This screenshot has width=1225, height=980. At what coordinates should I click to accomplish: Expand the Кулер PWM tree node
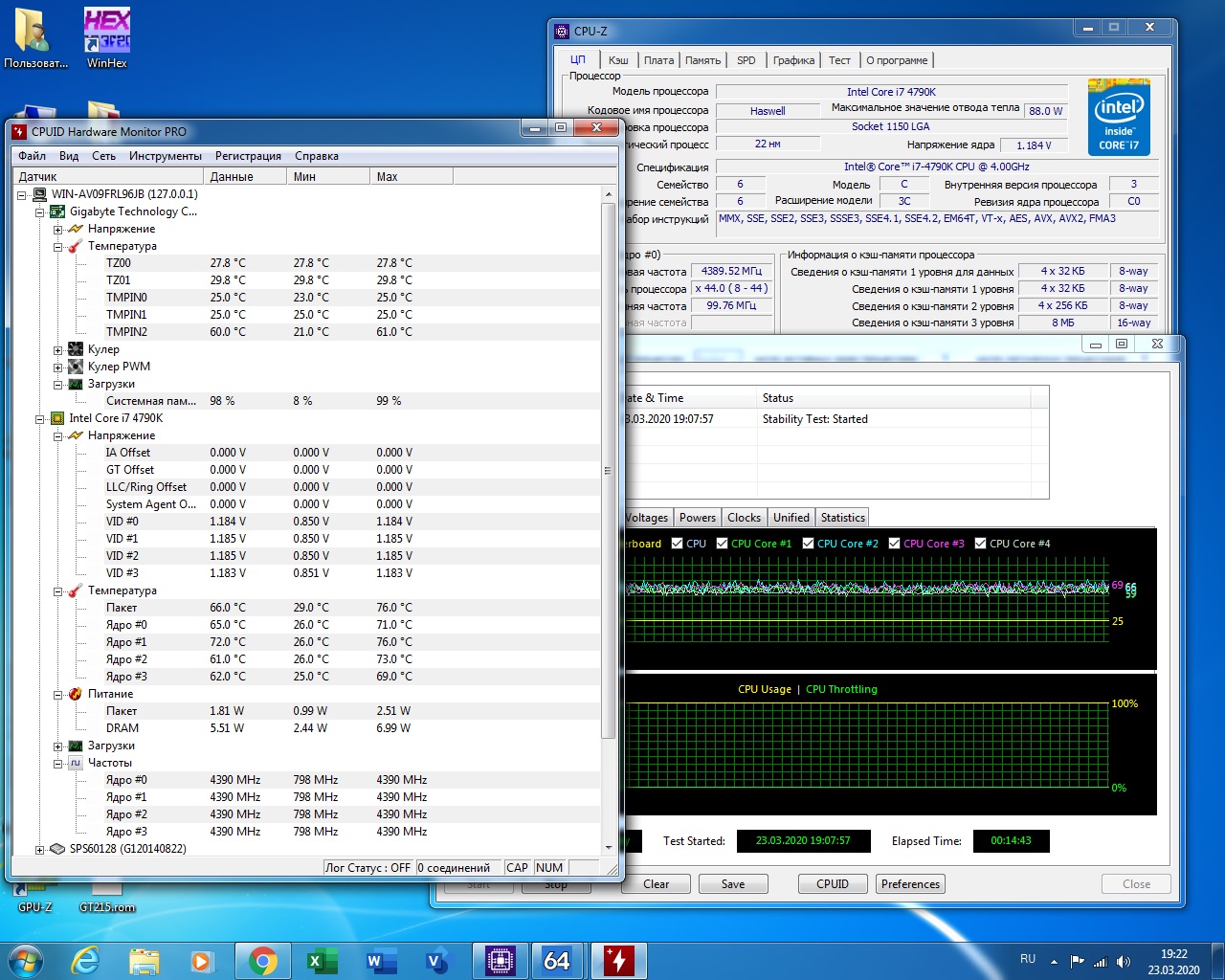point(58,367)
